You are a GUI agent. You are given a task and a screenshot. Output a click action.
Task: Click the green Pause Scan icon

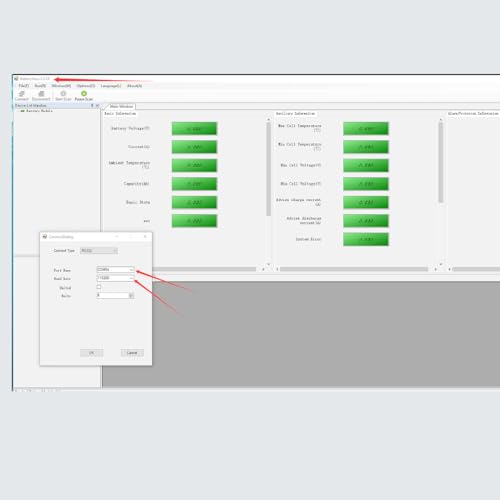(x=84, y=94)
